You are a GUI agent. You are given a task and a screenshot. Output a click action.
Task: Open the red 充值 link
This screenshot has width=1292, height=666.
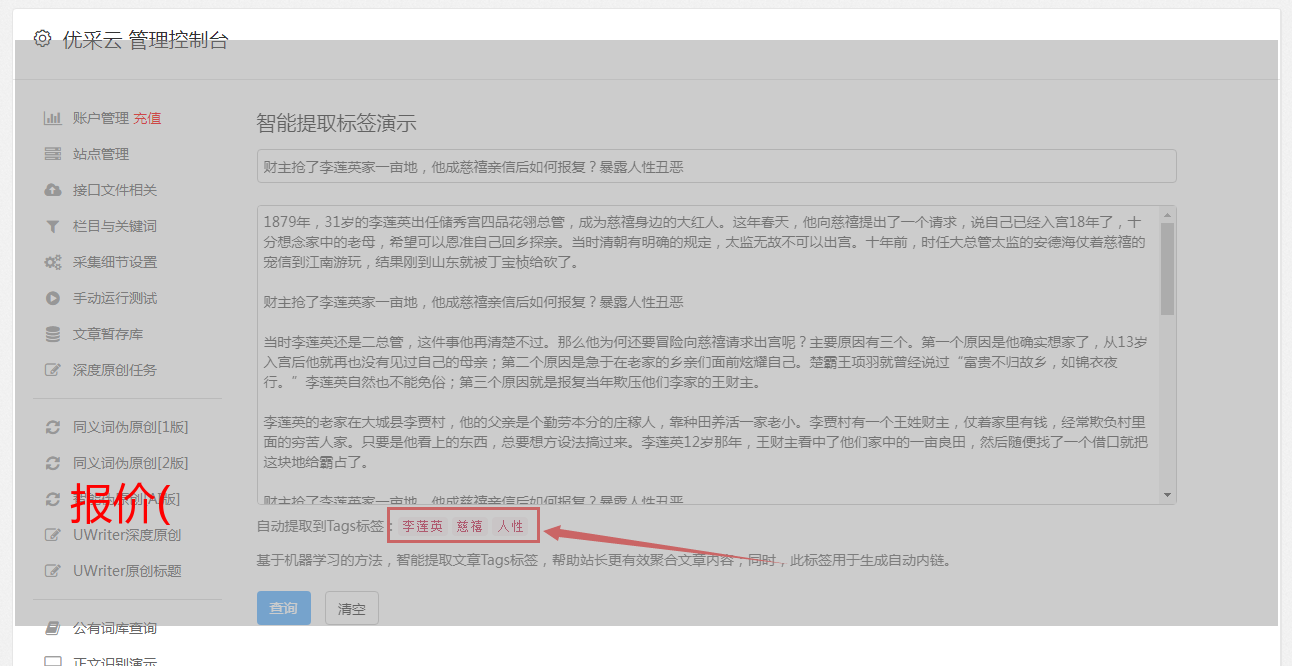point(147,118)
